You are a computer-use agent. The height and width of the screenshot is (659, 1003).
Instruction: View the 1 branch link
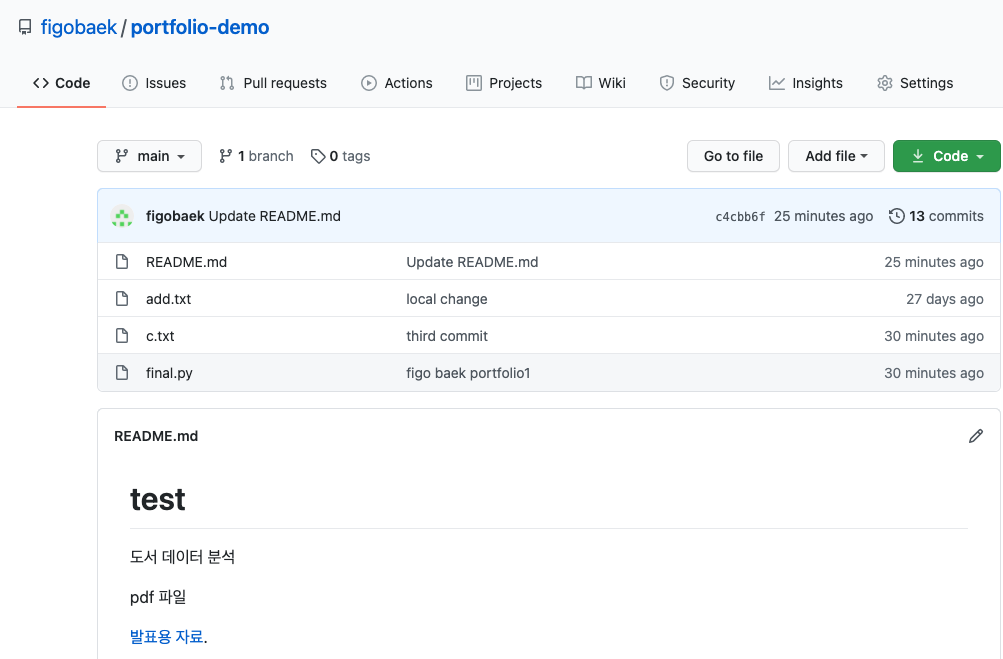[x=256, y=156]
